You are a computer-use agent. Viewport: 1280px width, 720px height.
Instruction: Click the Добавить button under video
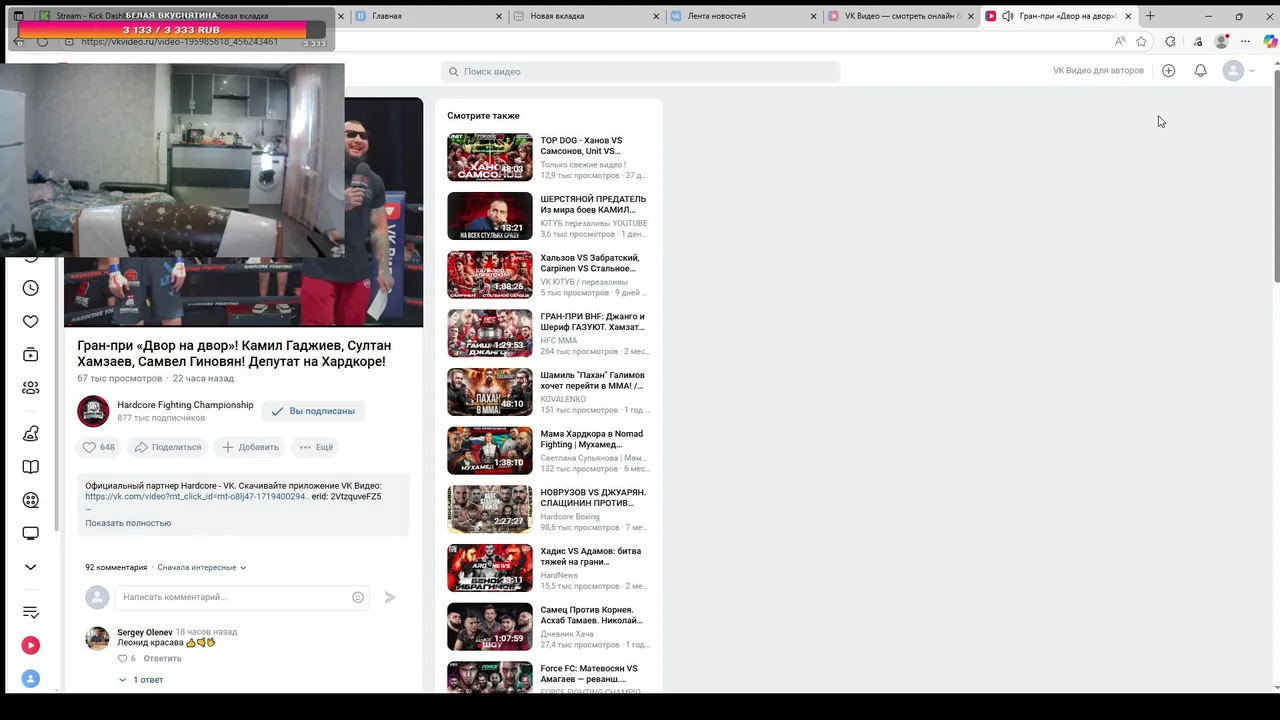tap(250, 447)
